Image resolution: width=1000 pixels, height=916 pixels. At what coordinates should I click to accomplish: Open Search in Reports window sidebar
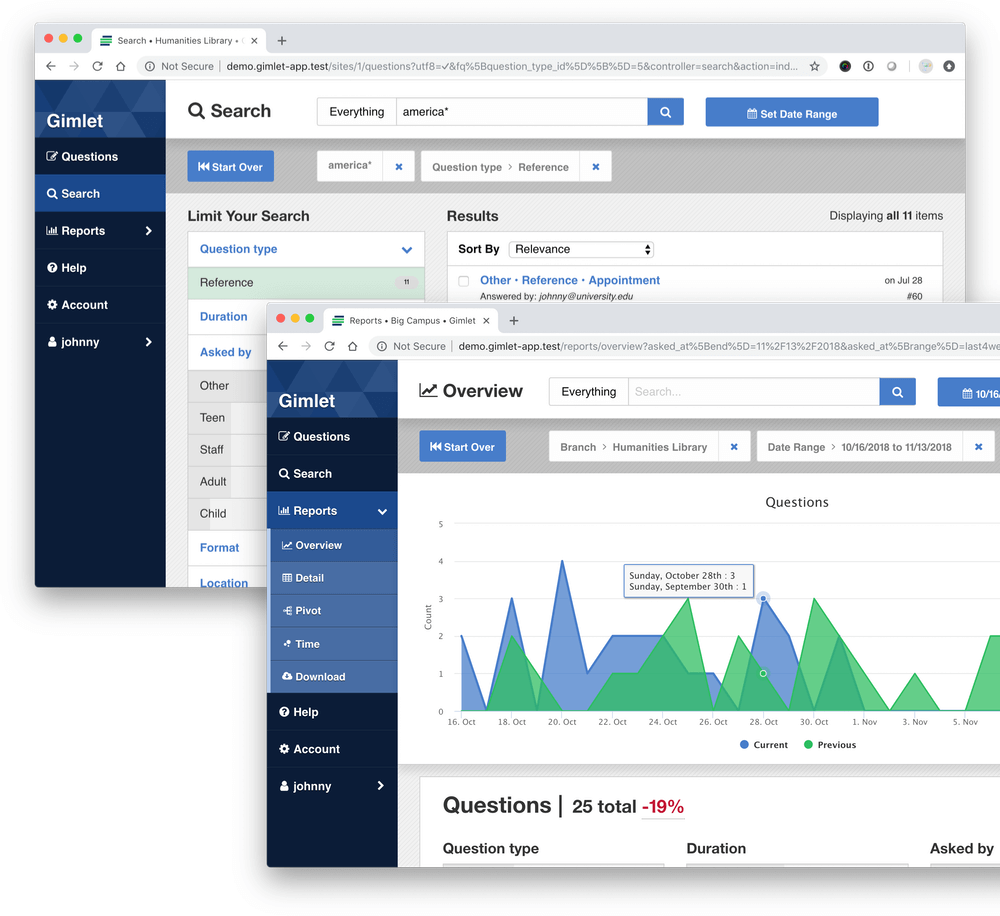pos(332,474)
